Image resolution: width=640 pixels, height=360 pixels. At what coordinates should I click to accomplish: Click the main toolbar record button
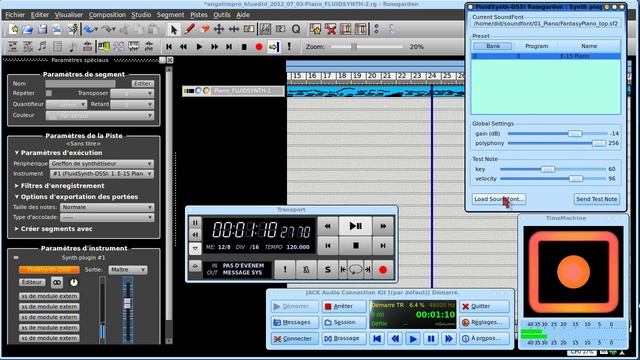pyautogui.click(x=259, y=47)
